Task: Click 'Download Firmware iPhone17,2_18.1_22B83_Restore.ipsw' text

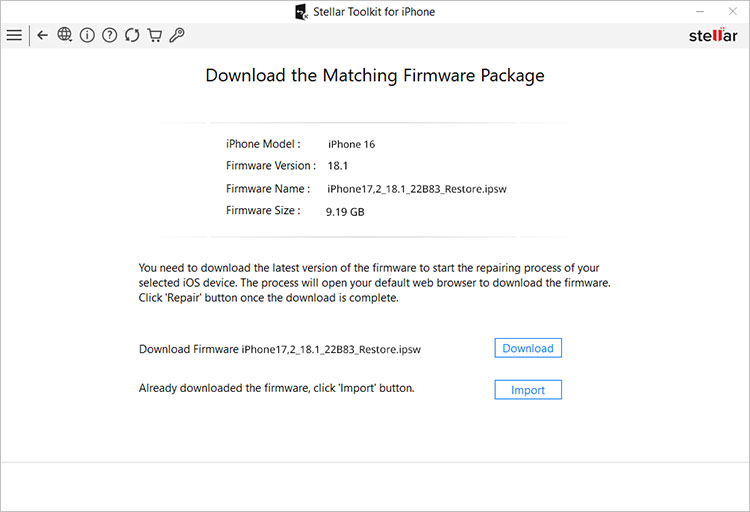Action: (x=280, y=349)
